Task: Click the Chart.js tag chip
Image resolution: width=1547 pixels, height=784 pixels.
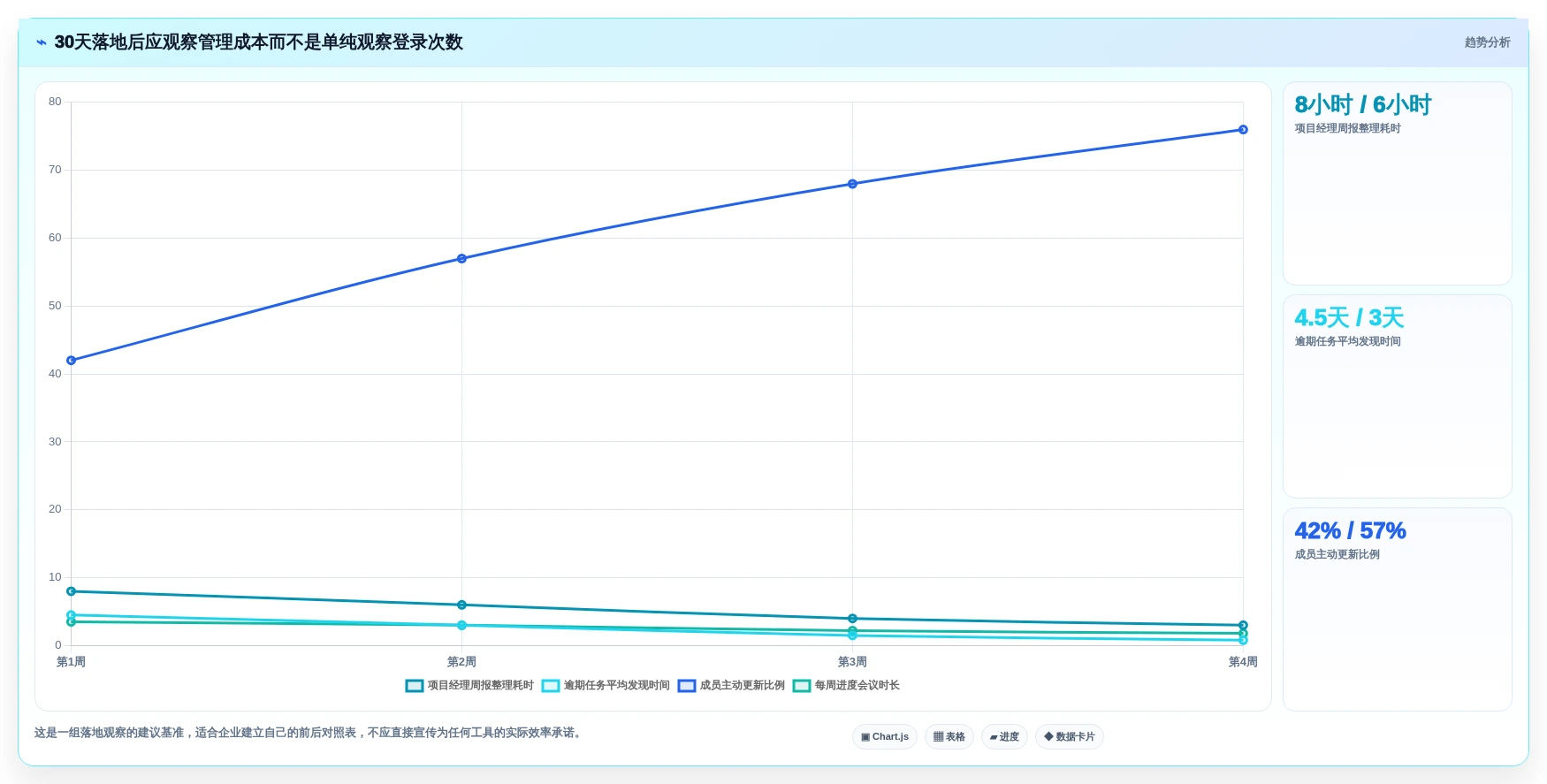Action: [x=885, y=736]
